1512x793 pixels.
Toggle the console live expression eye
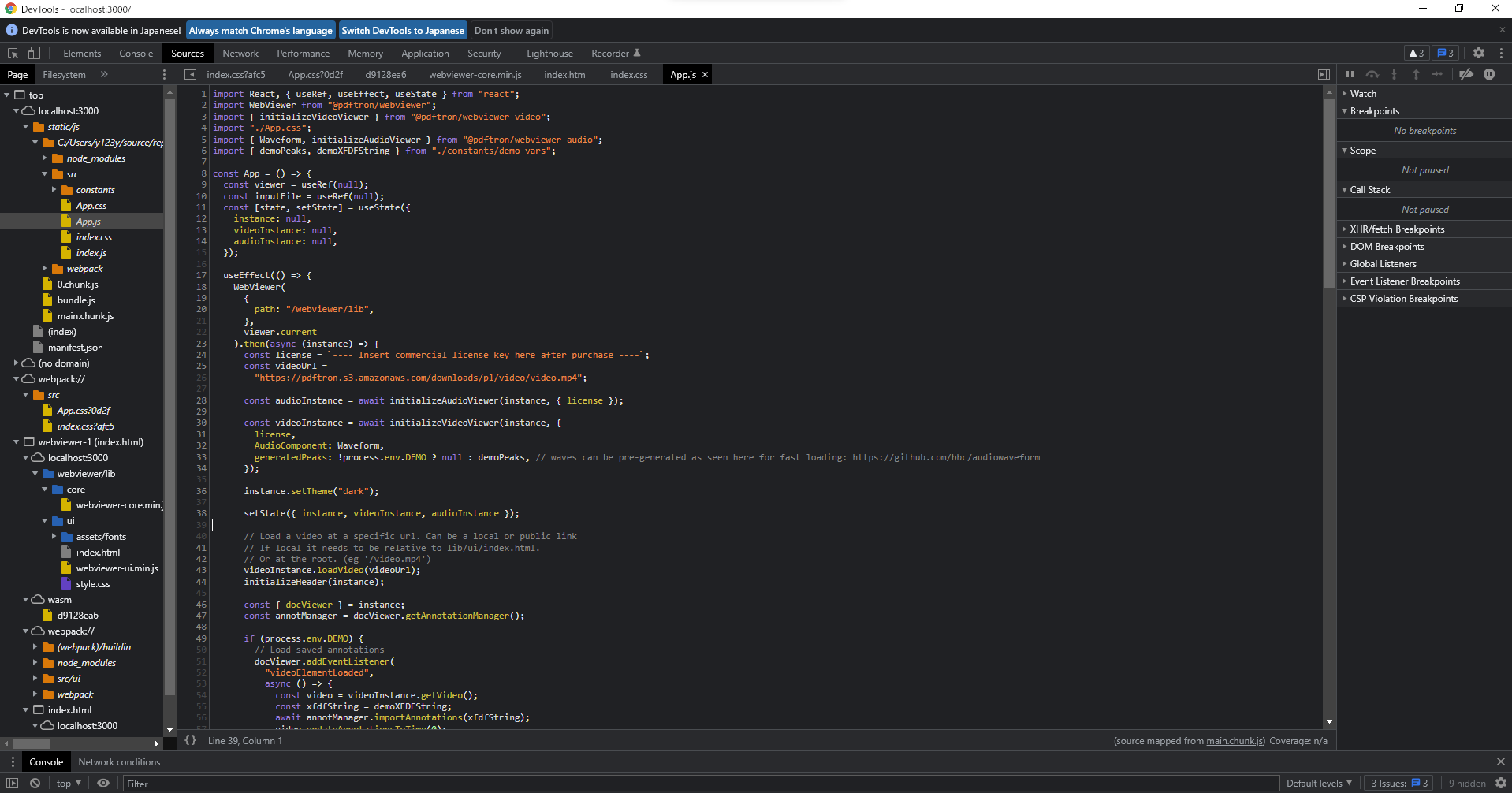click(103, 783)
